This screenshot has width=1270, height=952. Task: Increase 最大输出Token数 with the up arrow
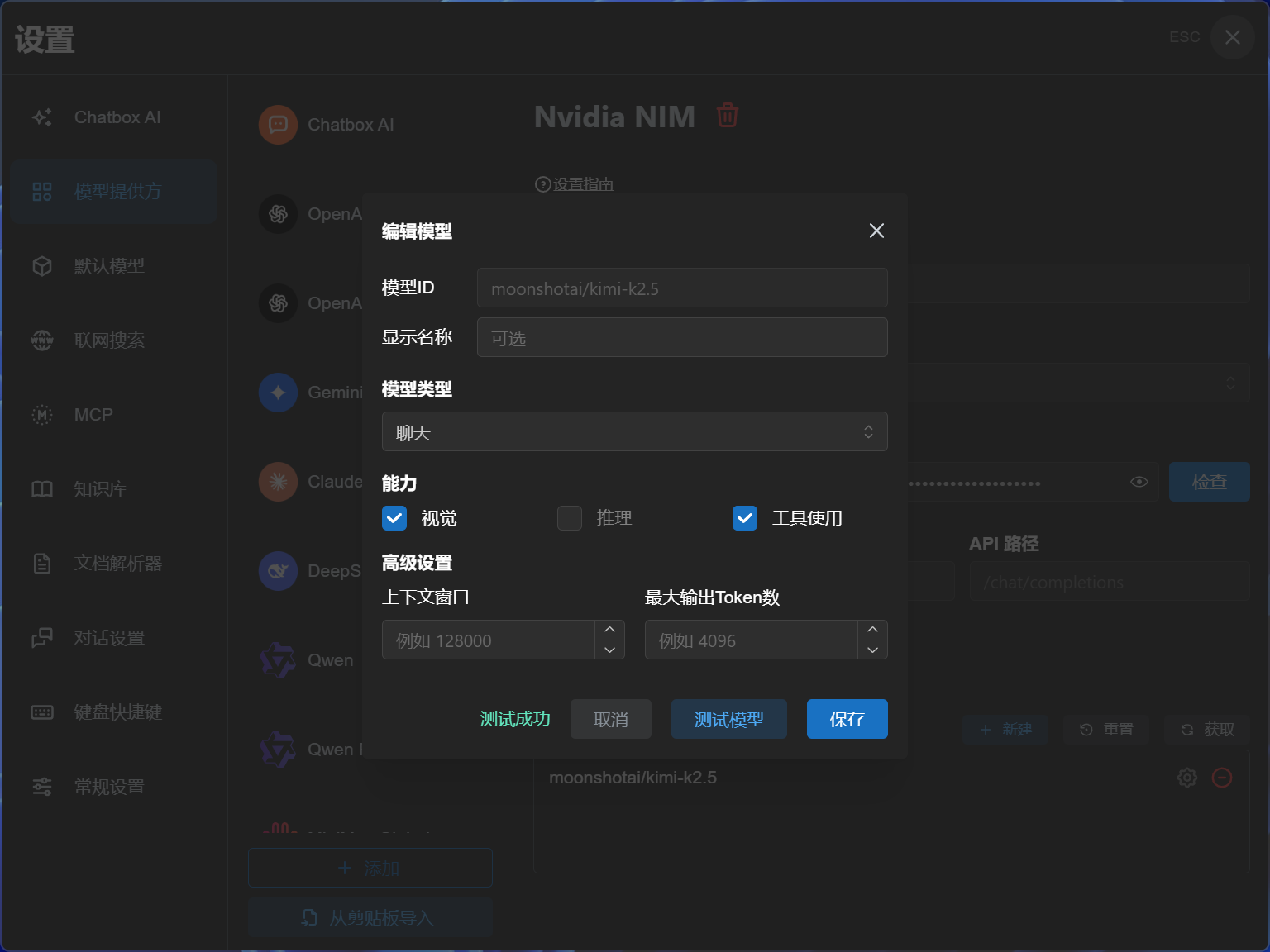[x=872, y=629]
